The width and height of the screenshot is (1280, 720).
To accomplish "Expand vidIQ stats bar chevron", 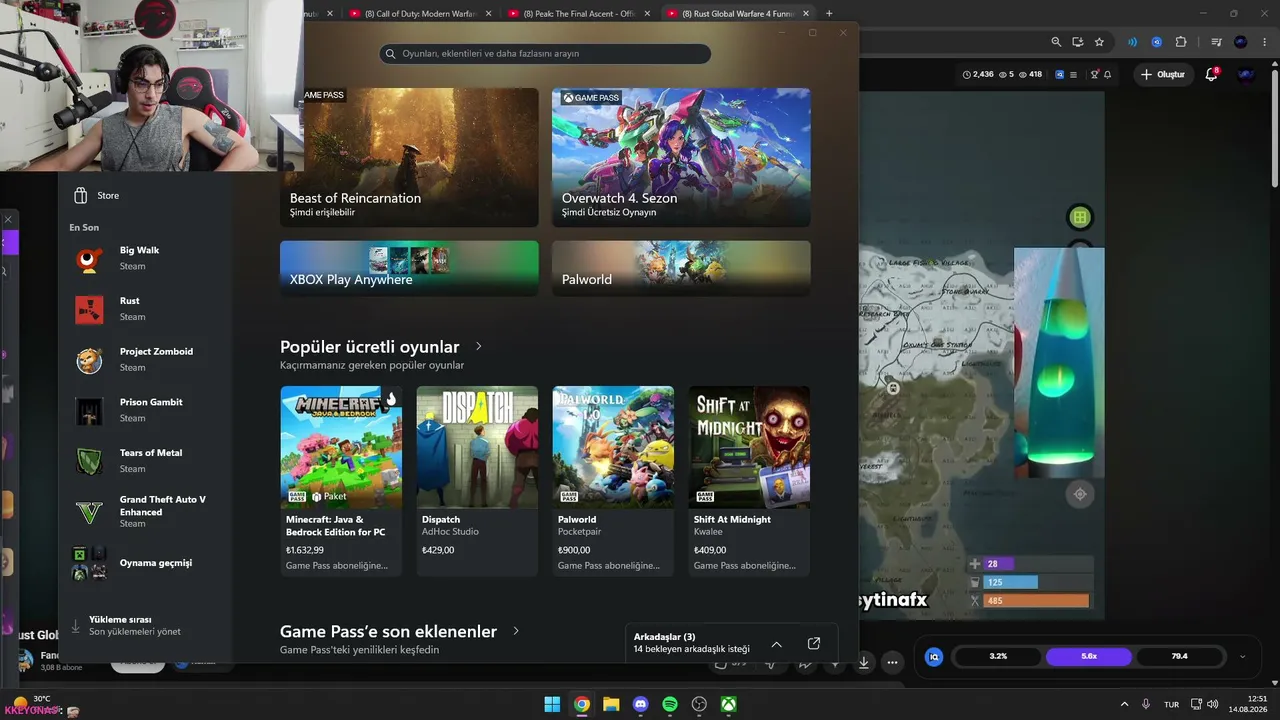I will (1242, 657).
